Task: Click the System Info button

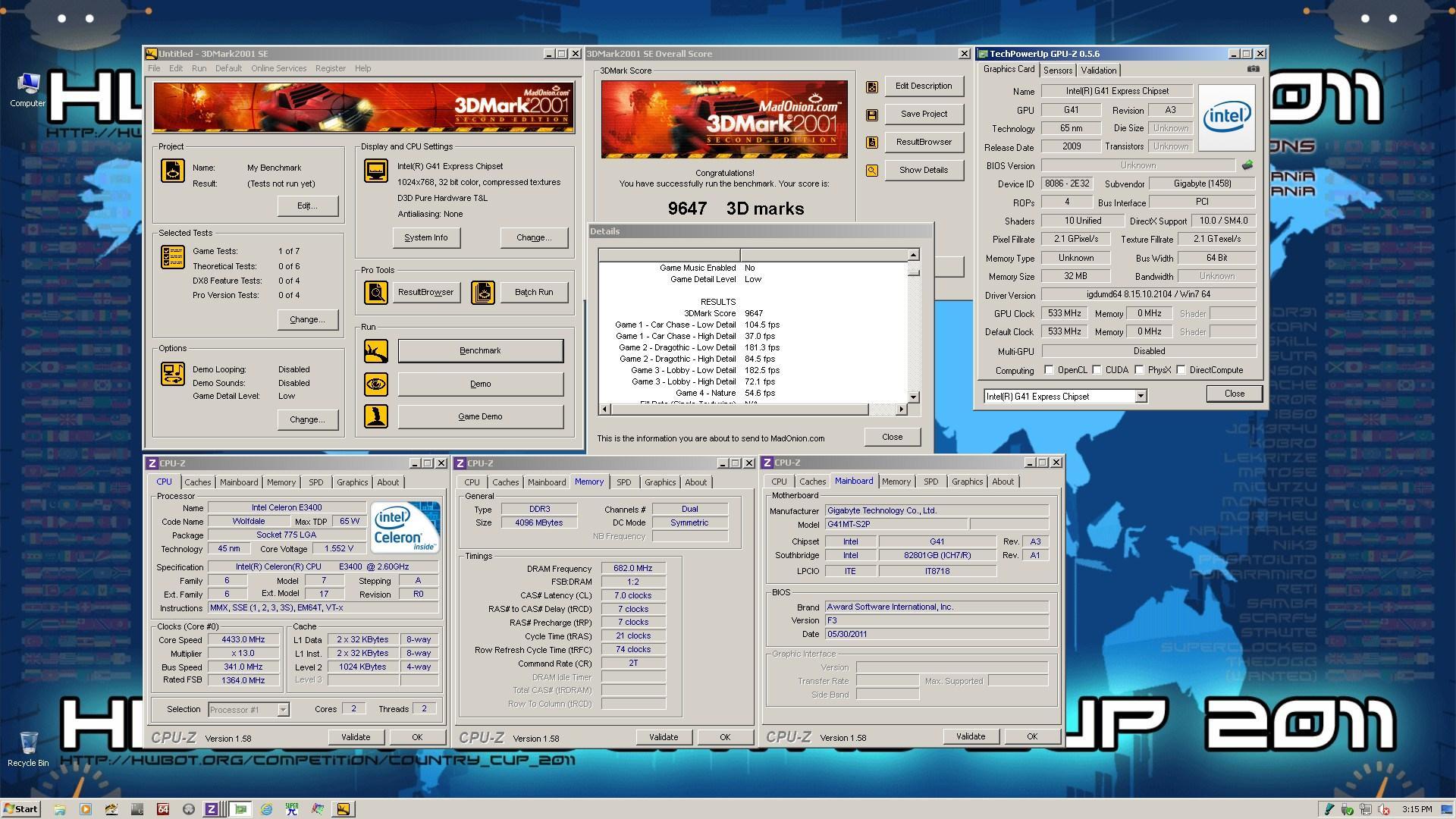Action: point(426,237)
